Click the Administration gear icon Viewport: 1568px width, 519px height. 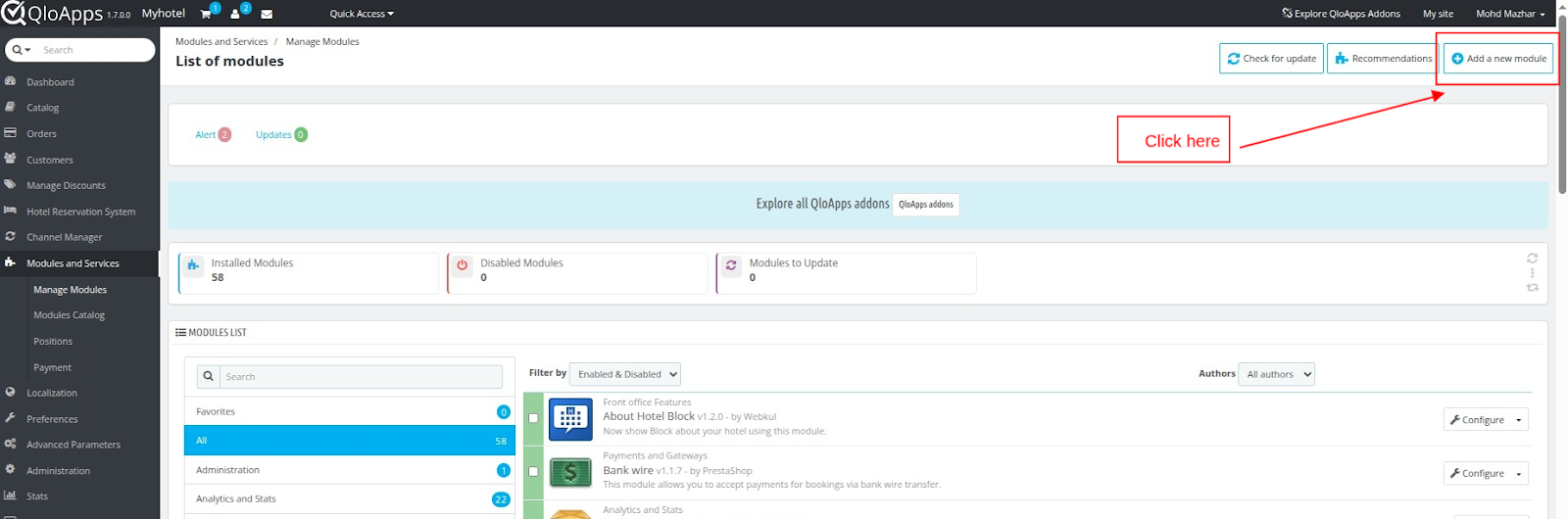point(10,470)
